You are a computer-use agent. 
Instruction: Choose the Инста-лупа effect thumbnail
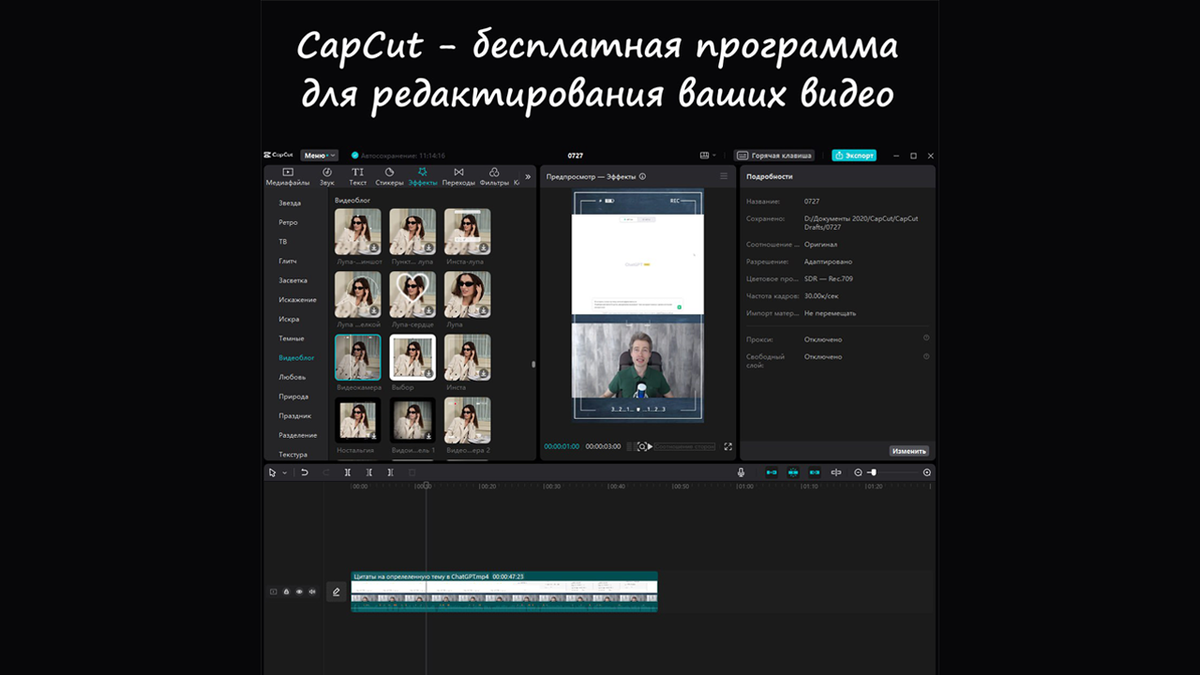point(467,231)
